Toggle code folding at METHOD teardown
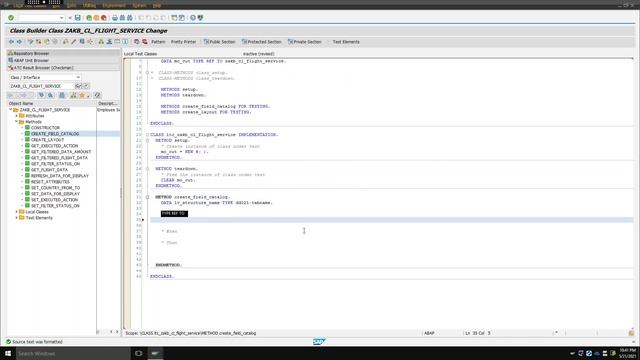Viewport: 640px width, 360px height. pos(147,169)
